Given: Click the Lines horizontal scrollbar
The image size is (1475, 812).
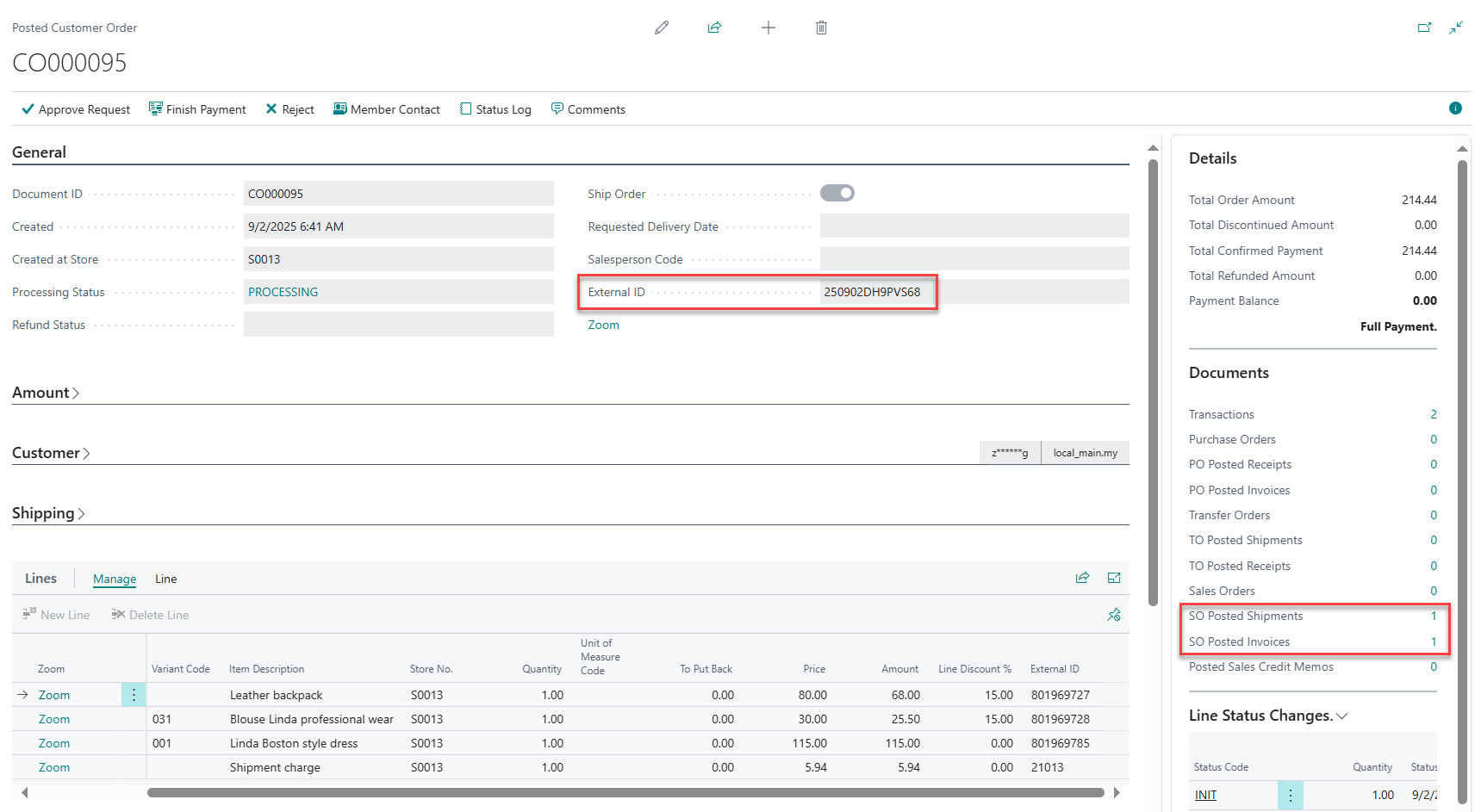Looking at the screenshot, I should tap(625, 792).
